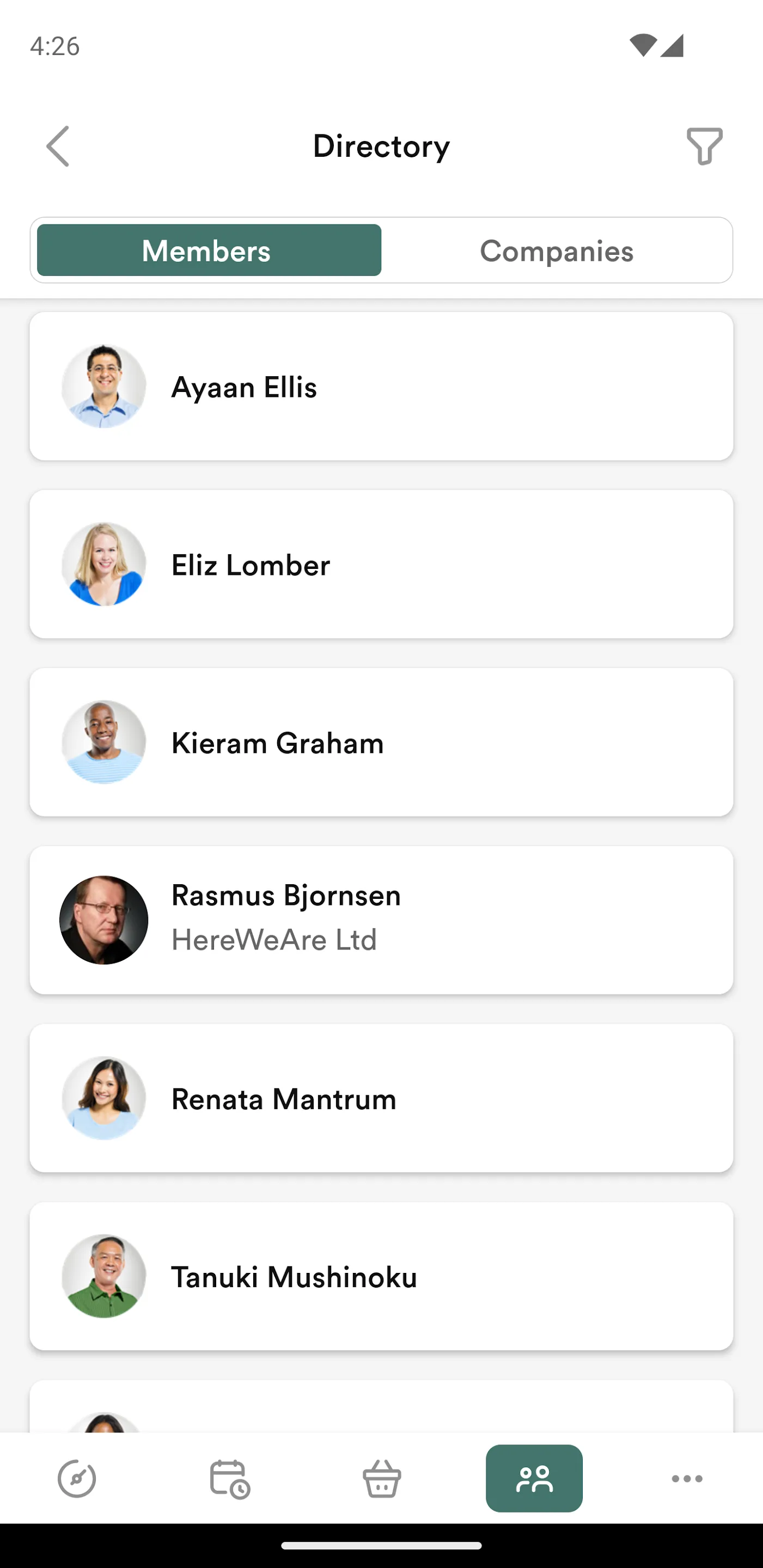This screenshot has width=763, height=1568.
Task: Tap Rasmus Bjornsen's avatar photo
Action: pos(104,920)
